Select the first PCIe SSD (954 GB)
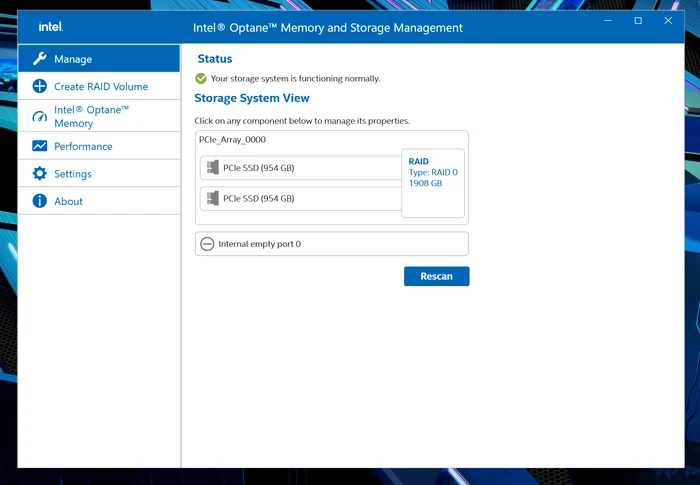Screen dimensions: 700x485 301,168
